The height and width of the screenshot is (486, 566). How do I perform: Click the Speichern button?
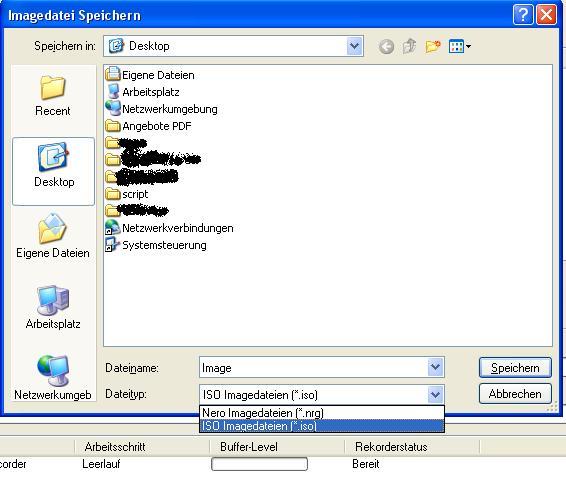point(515,368)
